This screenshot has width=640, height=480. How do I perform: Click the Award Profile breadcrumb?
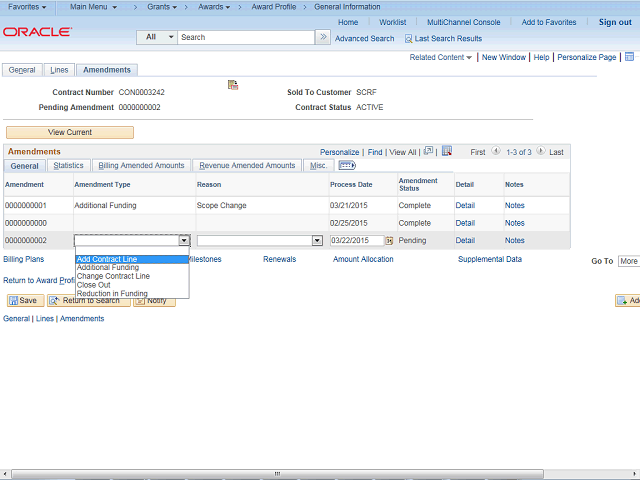pos(273,7)
